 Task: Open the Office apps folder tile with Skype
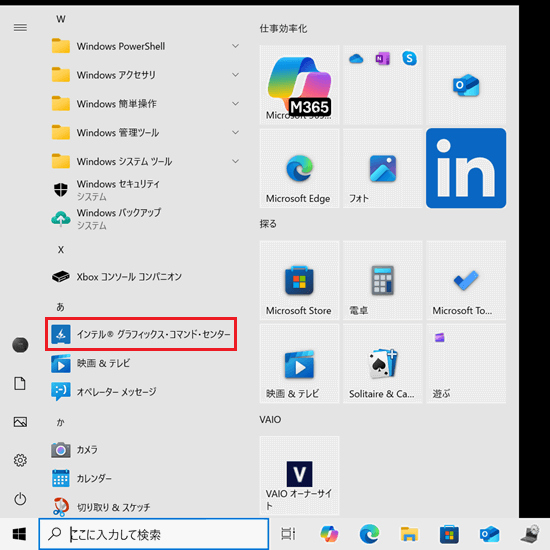(383, 85)
